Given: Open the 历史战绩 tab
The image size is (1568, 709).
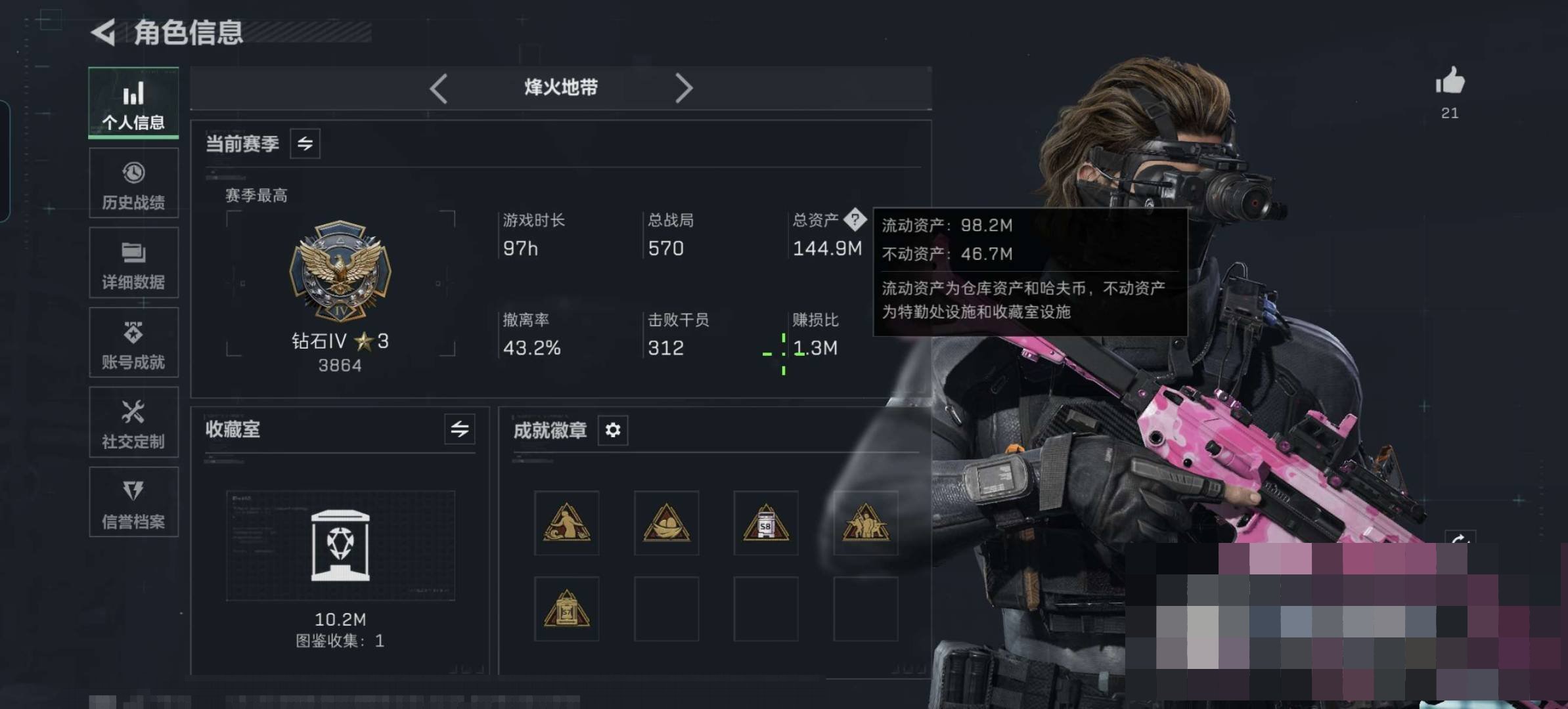Looking at the screenshot, I should [x=133, y=183].
